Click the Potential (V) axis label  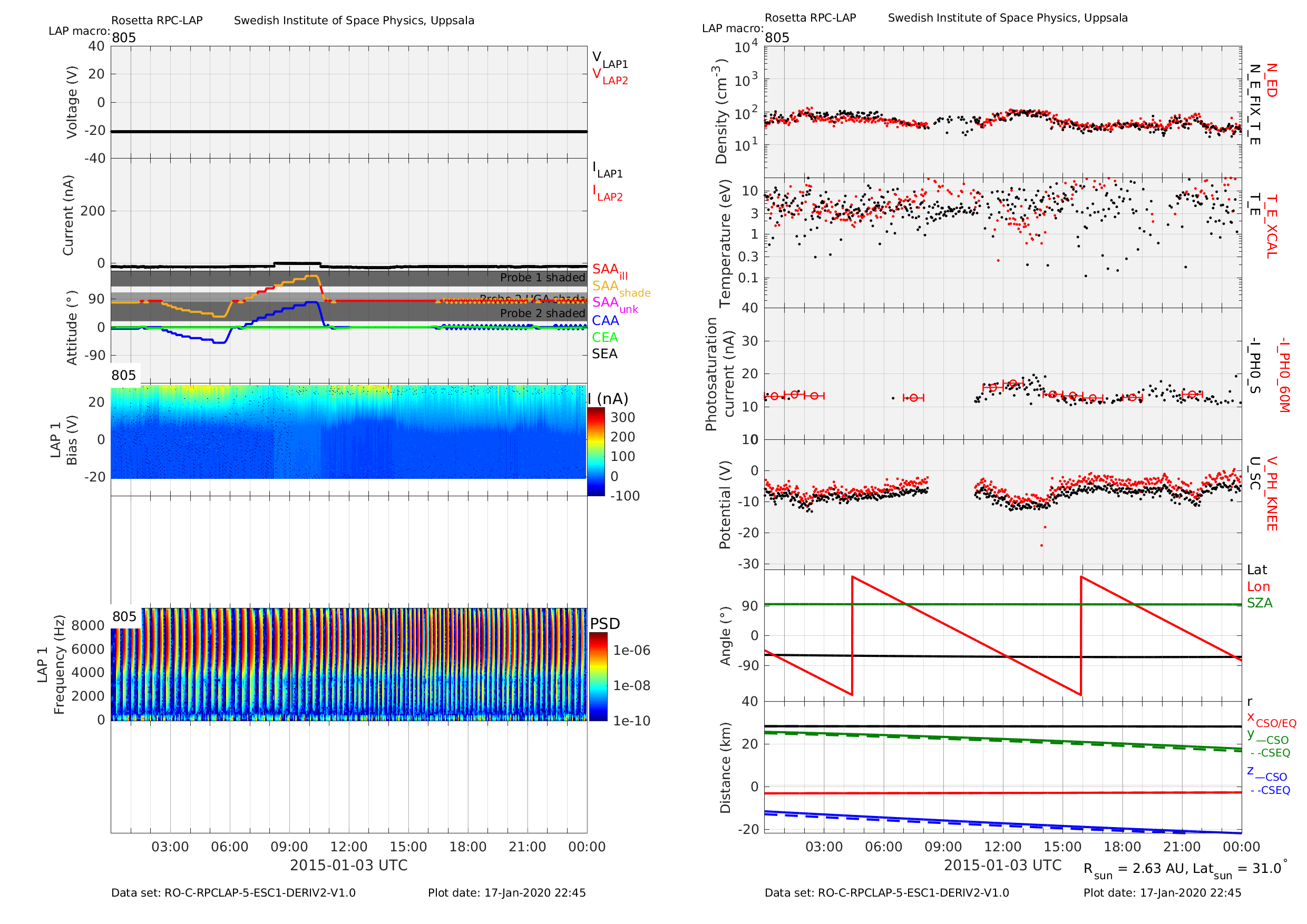point(725,505)
